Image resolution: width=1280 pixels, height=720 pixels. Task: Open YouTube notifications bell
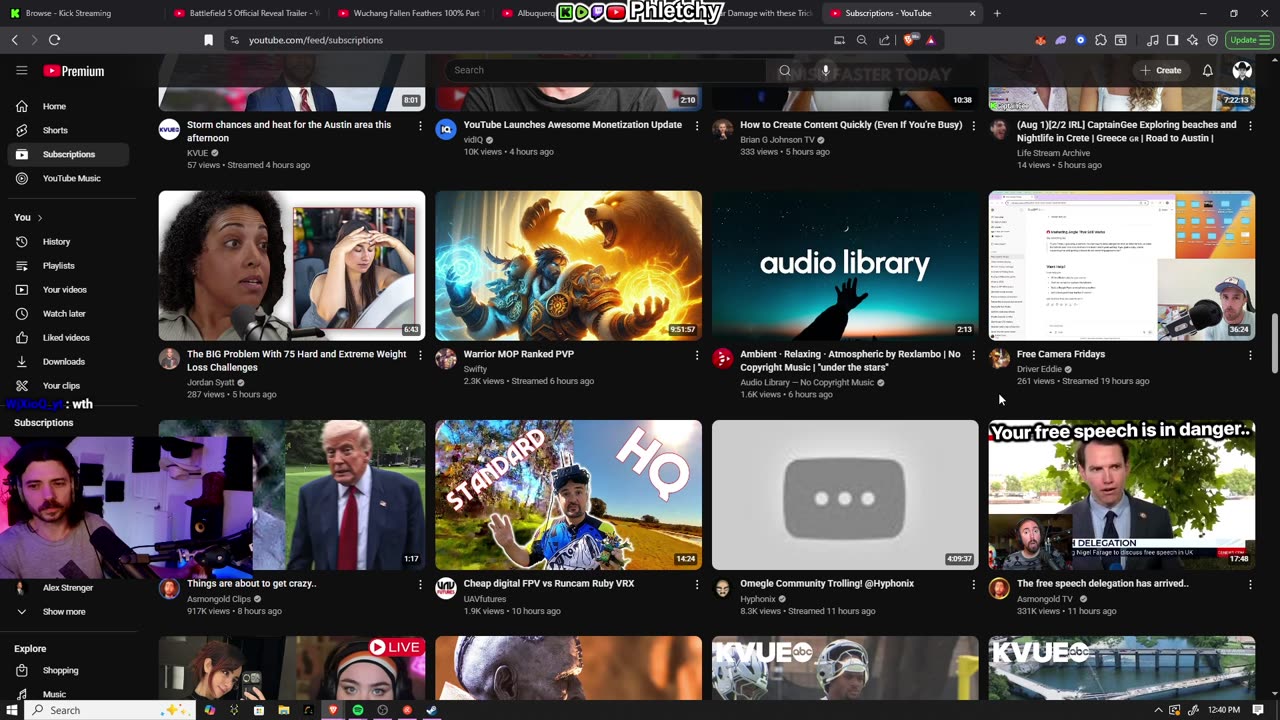[x=1207, y=70]
